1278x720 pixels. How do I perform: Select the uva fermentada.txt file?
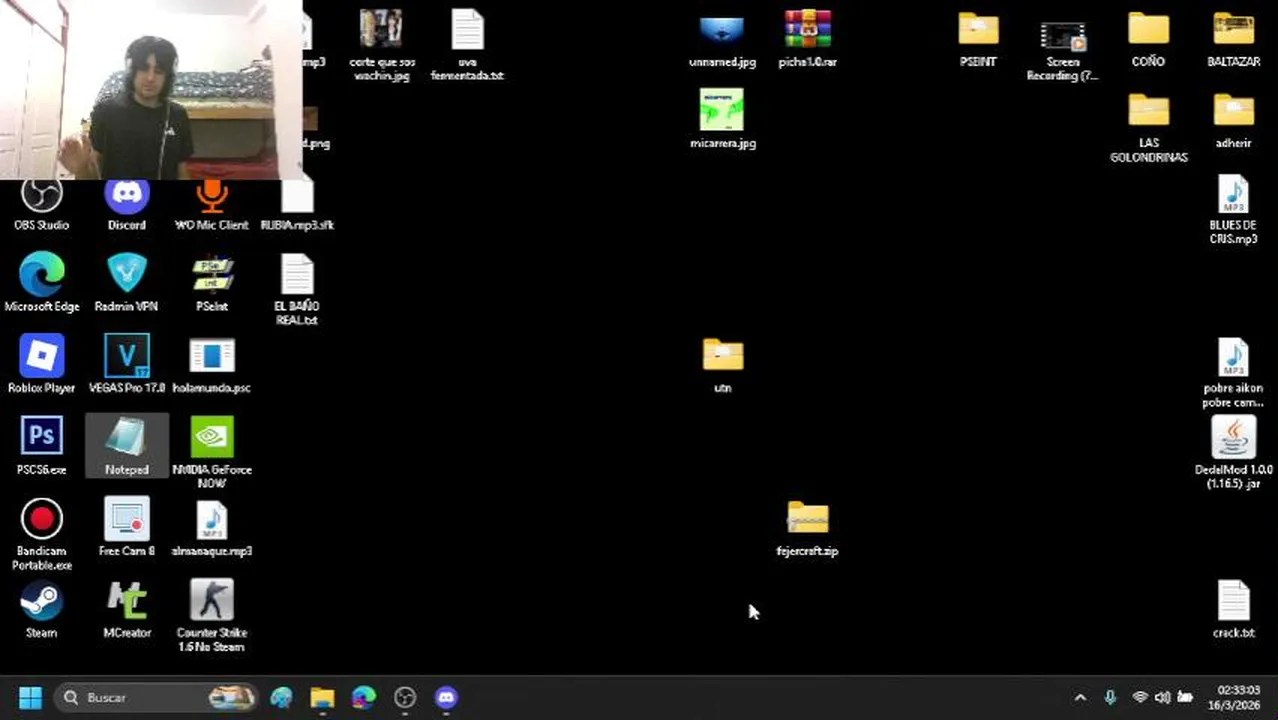click(x=467, y=45)
